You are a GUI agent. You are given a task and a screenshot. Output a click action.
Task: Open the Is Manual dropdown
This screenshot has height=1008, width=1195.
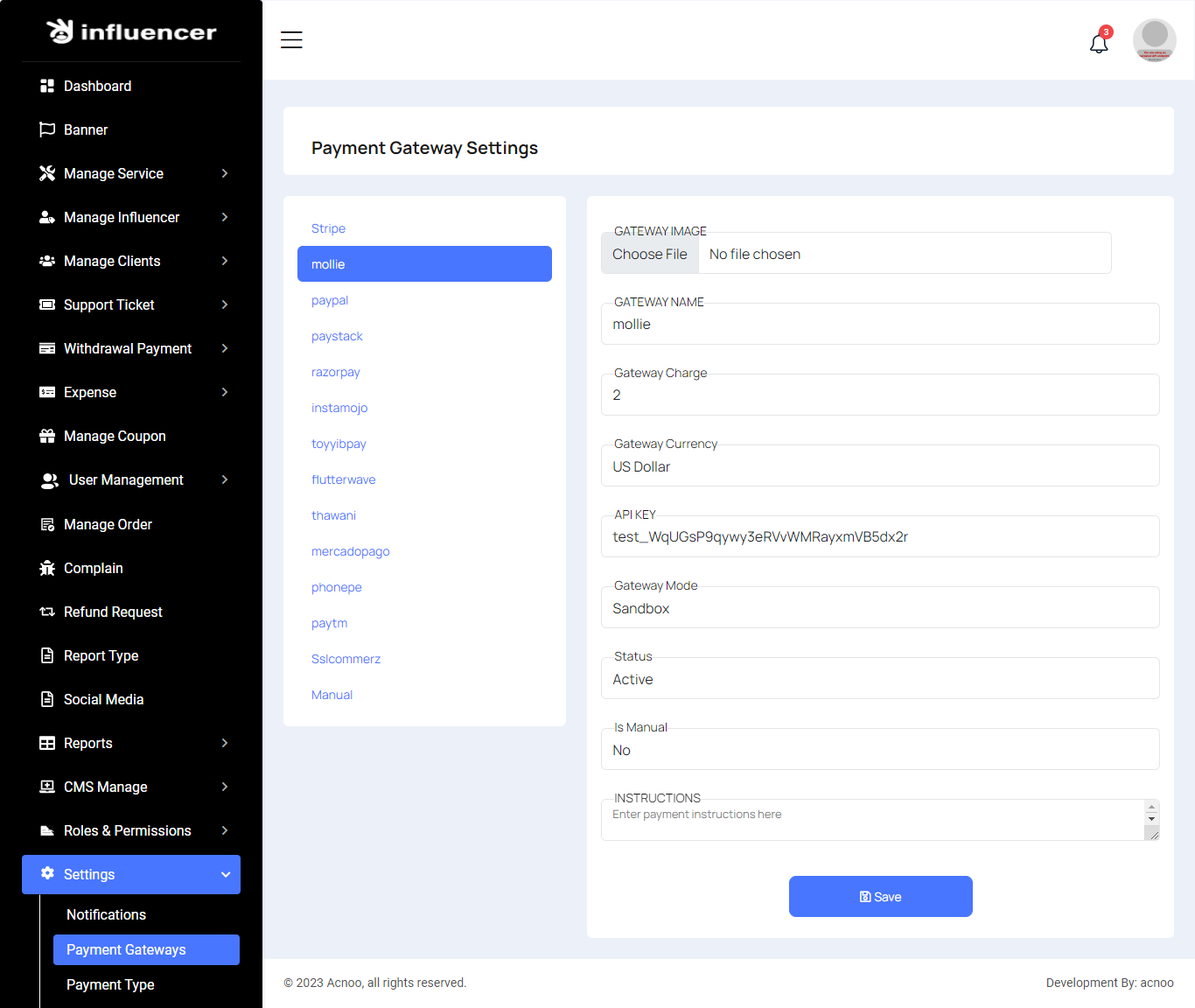[x=879, y=750]
